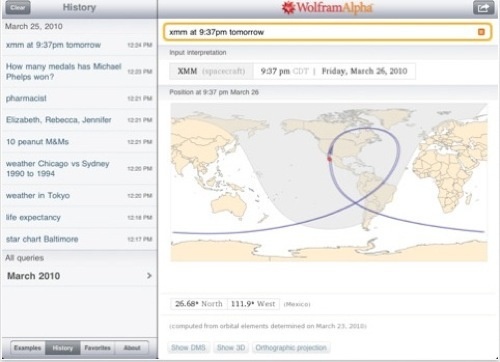Switch to the Examples tab
Image resolution: width=500 pixels, height=362 pixels.
pos(28,348)
